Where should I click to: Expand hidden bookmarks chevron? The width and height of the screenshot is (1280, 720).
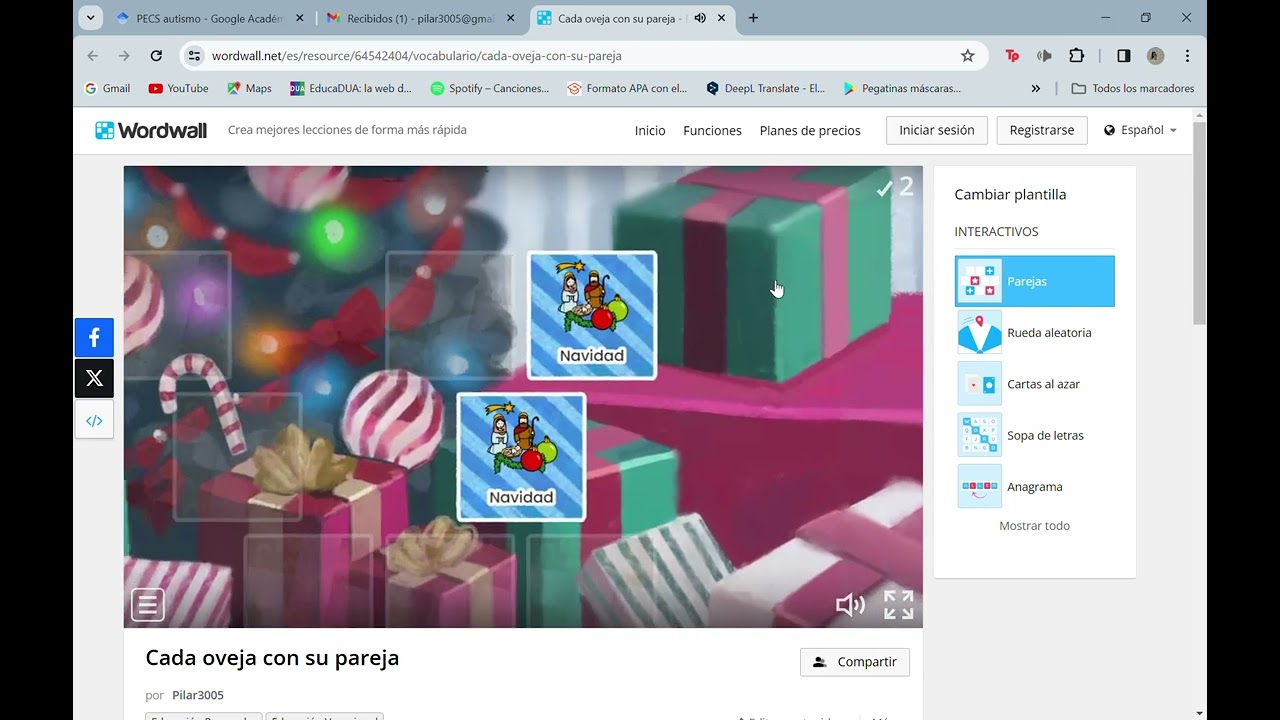[1035, 88]
